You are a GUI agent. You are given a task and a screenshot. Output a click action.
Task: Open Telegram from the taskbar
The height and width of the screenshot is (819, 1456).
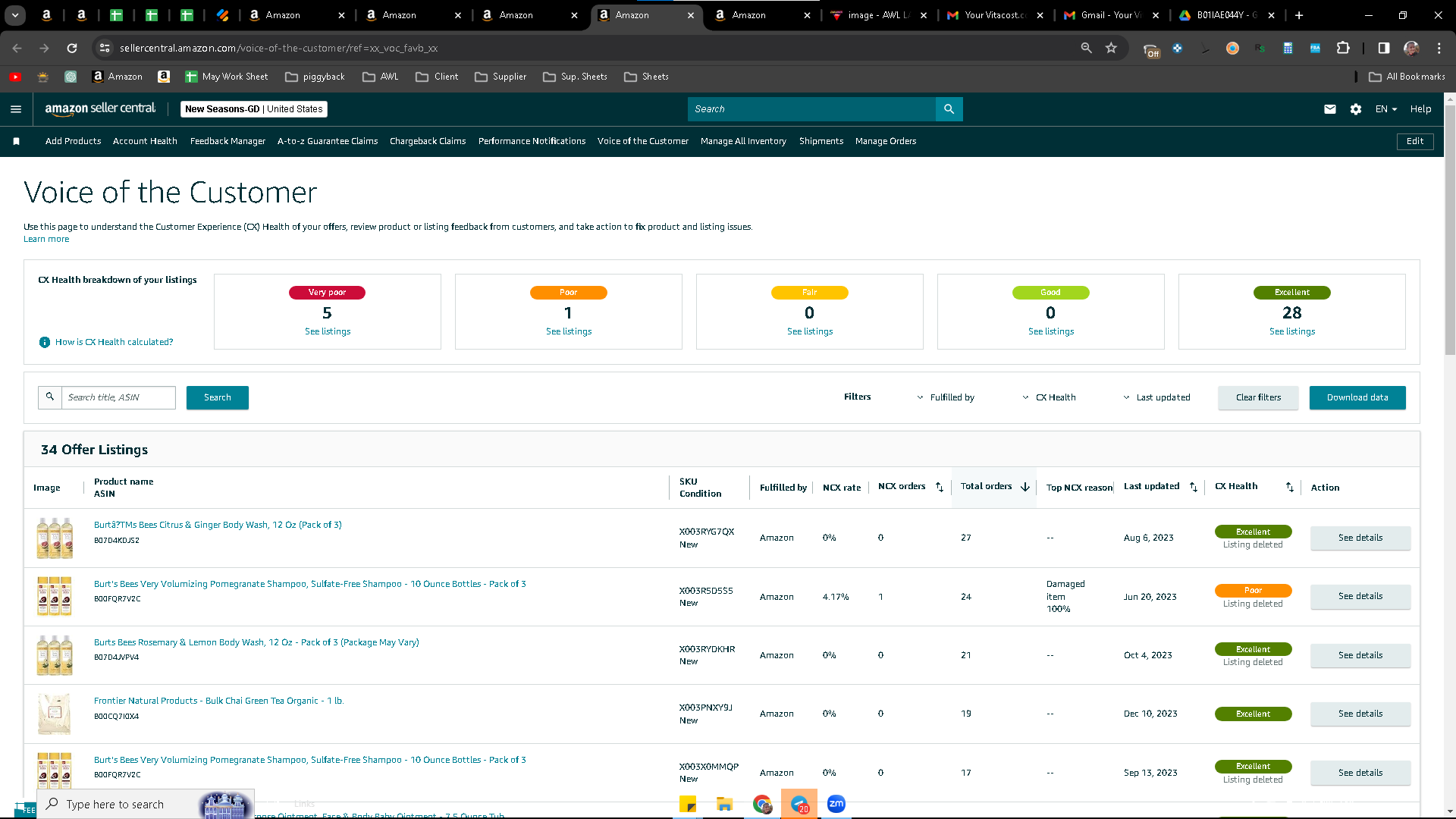[x=799, y=804]
